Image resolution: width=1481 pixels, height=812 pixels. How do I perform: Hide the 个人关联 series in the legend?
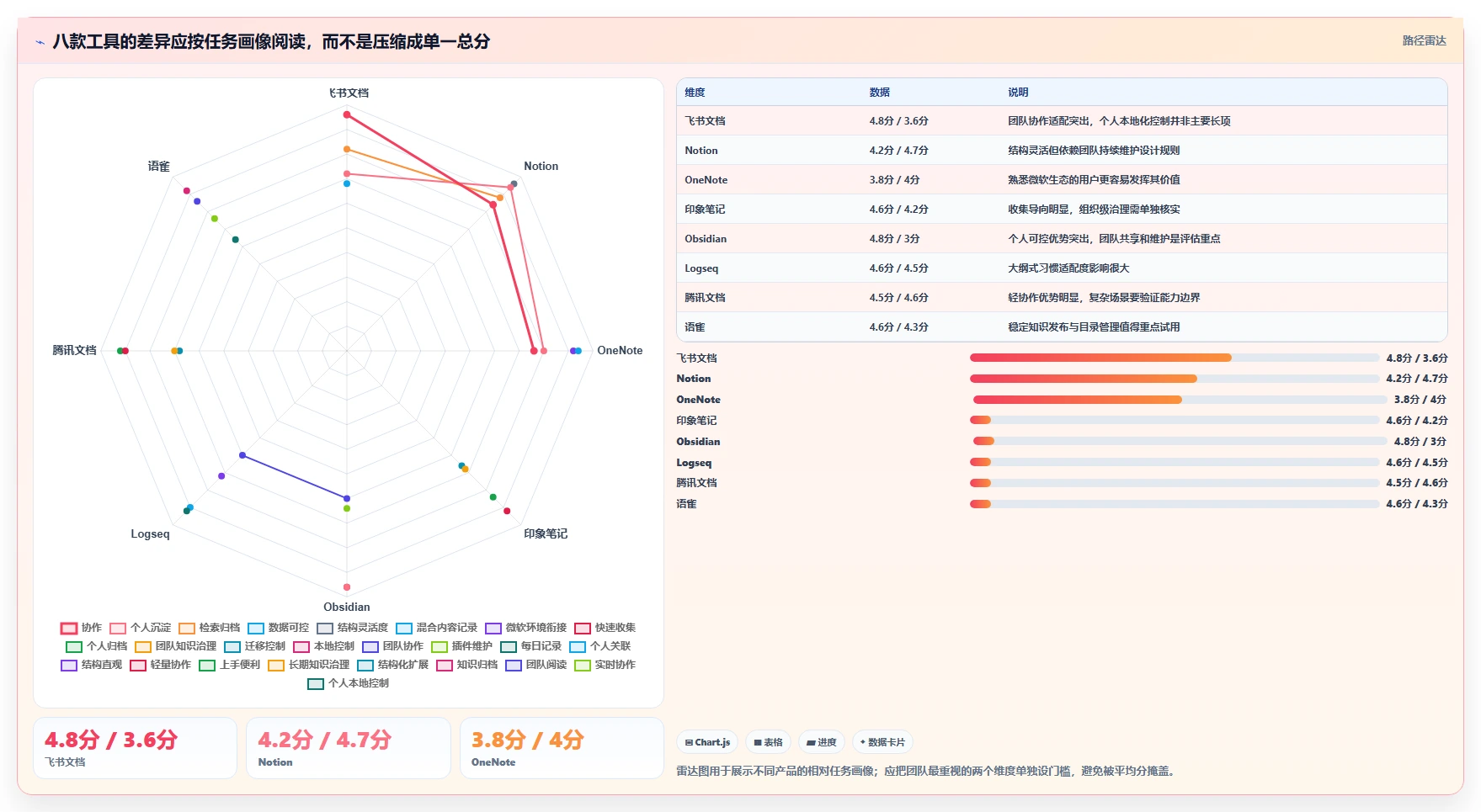click(599, 646)
